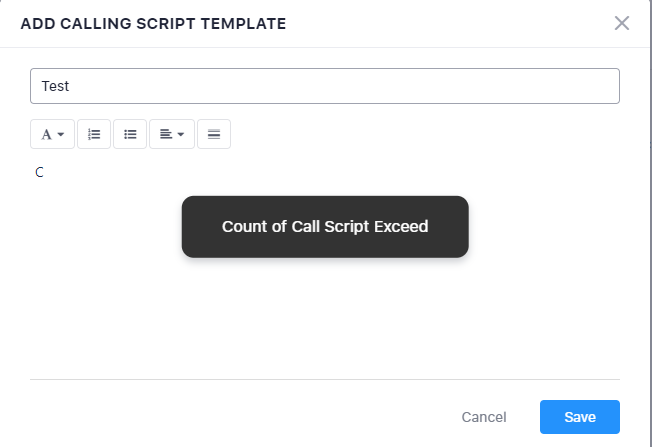Click the Add Calling Script Template heading
652x447 pixels.
(x=153, y=23)
